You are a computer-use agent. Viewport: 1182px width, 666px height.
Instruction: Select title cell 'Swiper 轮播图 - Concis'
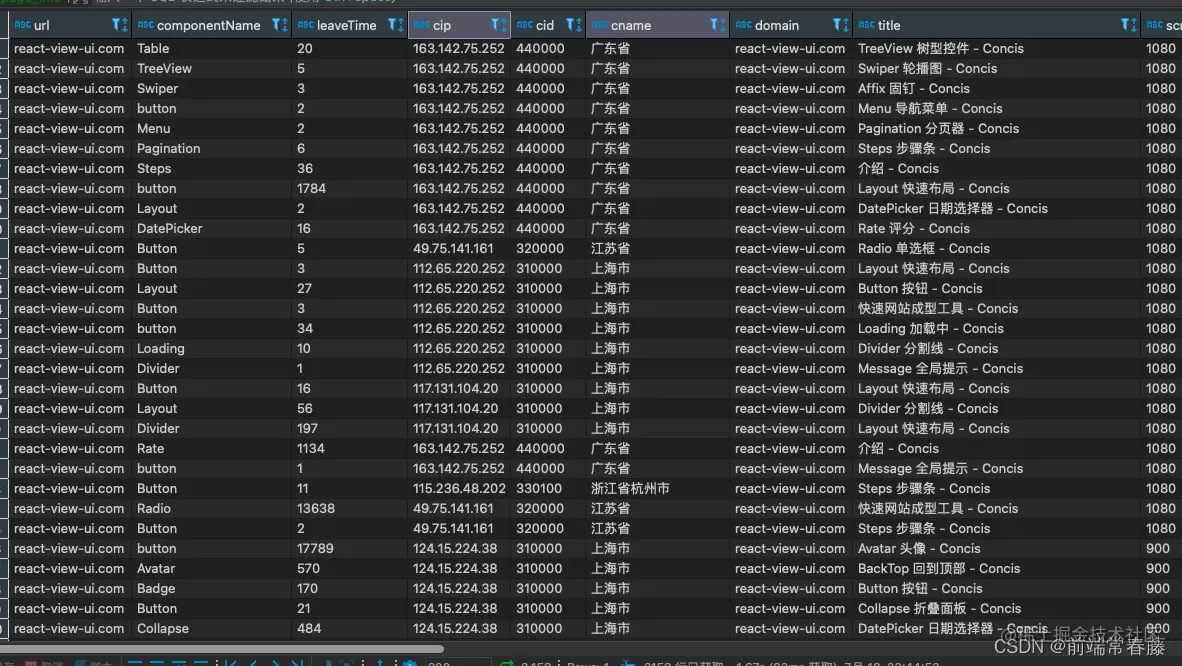point(996,69)
